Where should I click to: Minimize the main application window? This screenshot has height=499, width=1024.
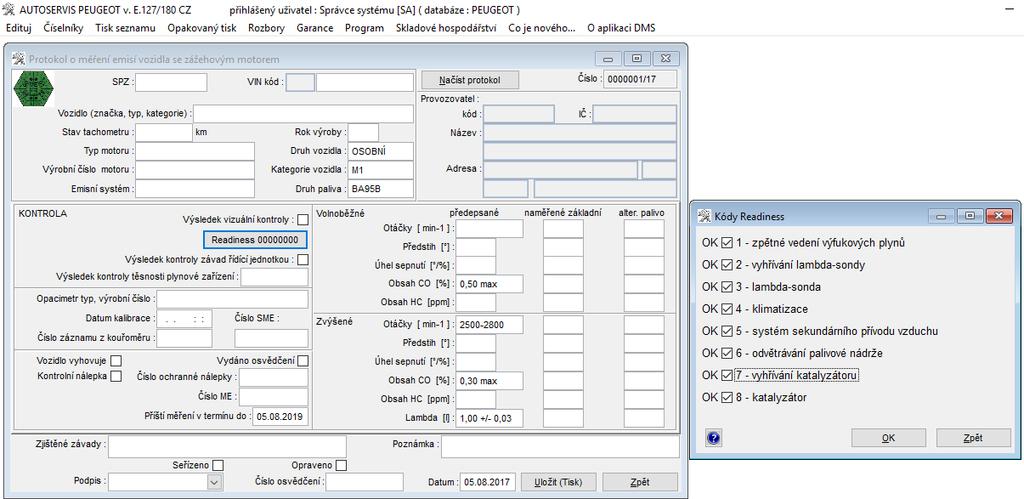1011,10
